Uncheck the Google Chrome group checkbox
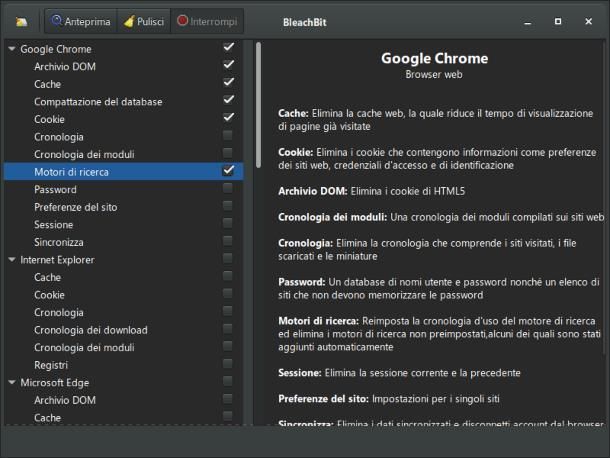 [x=228, y=47]
